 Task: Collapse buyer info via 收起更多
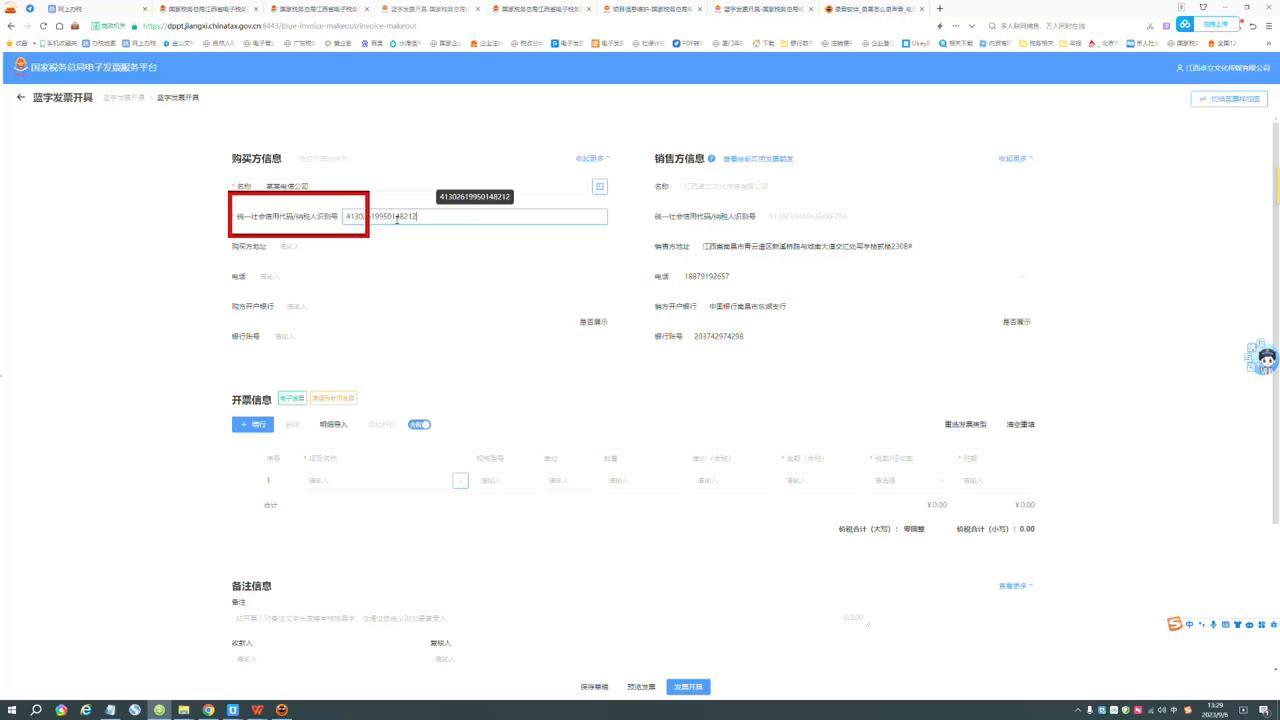[x=593, y=158]
